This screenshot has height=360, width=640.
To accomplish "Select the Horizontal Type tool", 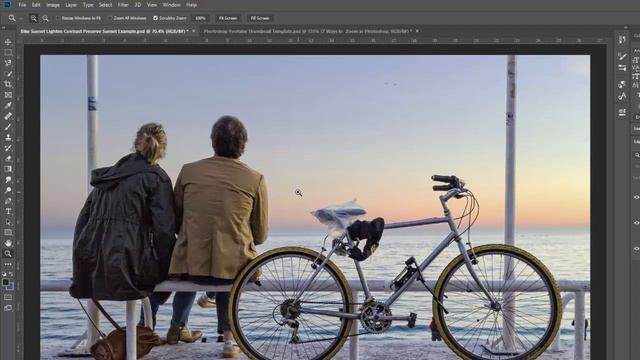I will pyautogui.click(x=8, y=211).
